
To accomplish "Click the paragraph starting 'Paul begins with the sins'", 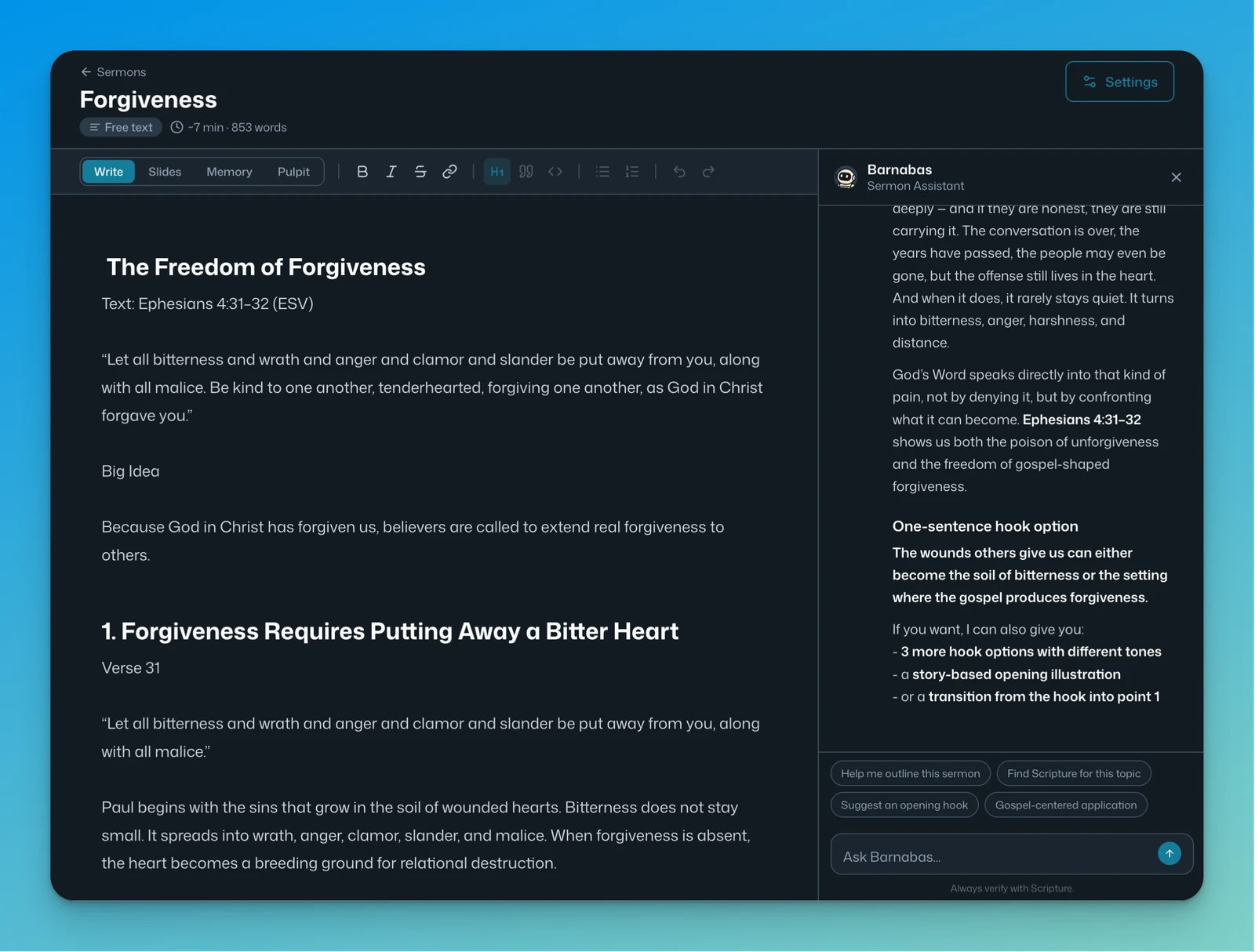I will (x=426, y=835).
